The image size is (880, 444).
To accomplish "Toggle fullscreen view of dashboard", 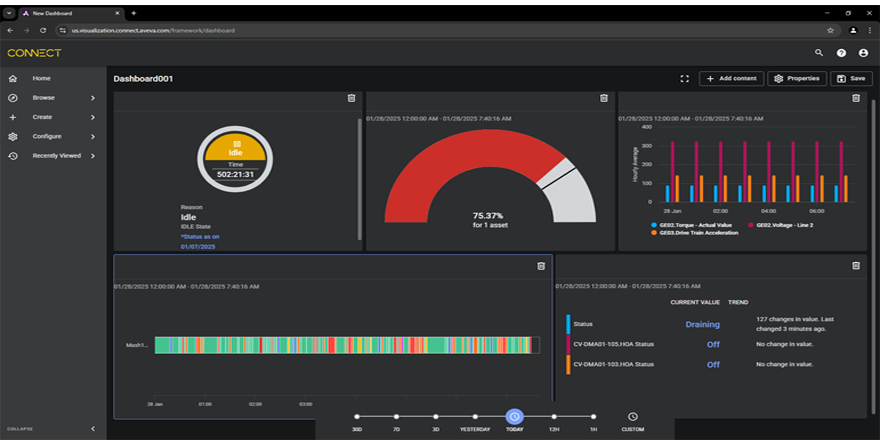I will point(684,78).
